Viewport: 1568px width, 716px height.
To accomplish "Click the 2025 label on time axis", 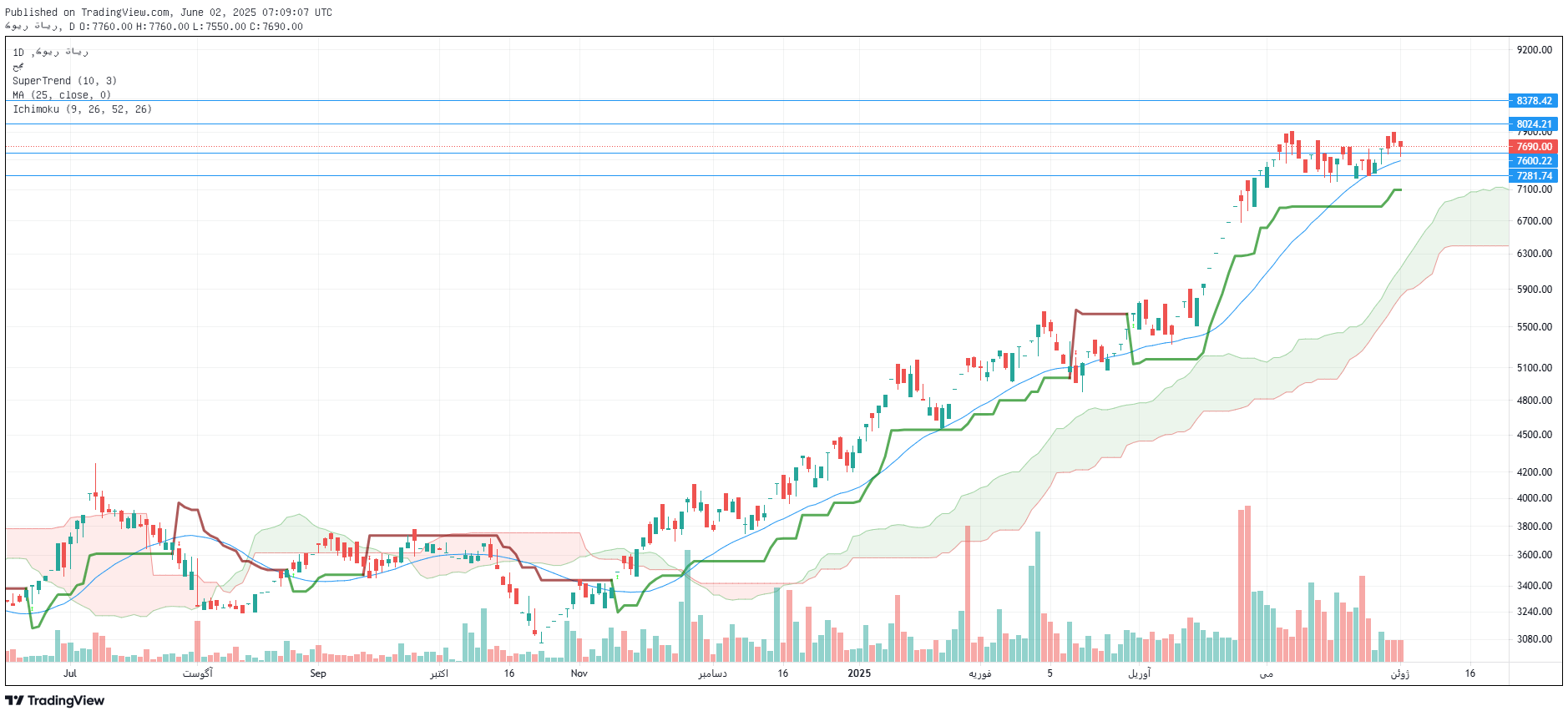I will click(x=859, y=673).
